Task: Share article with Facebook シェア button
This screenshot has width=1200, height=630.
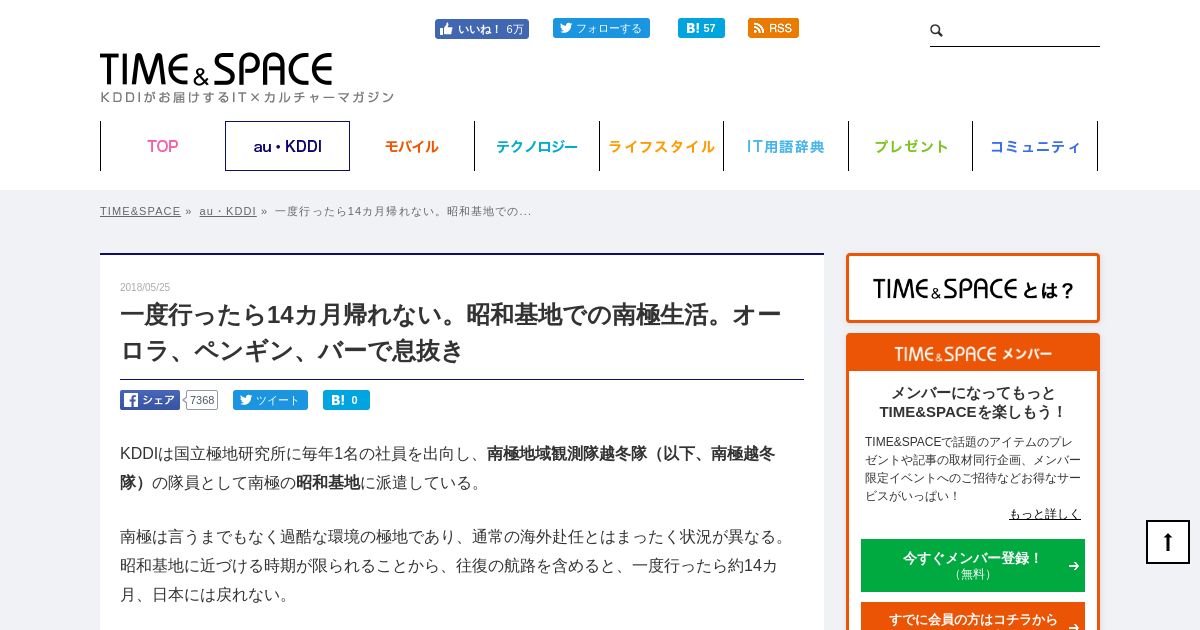Action: (x=150, y=400)
